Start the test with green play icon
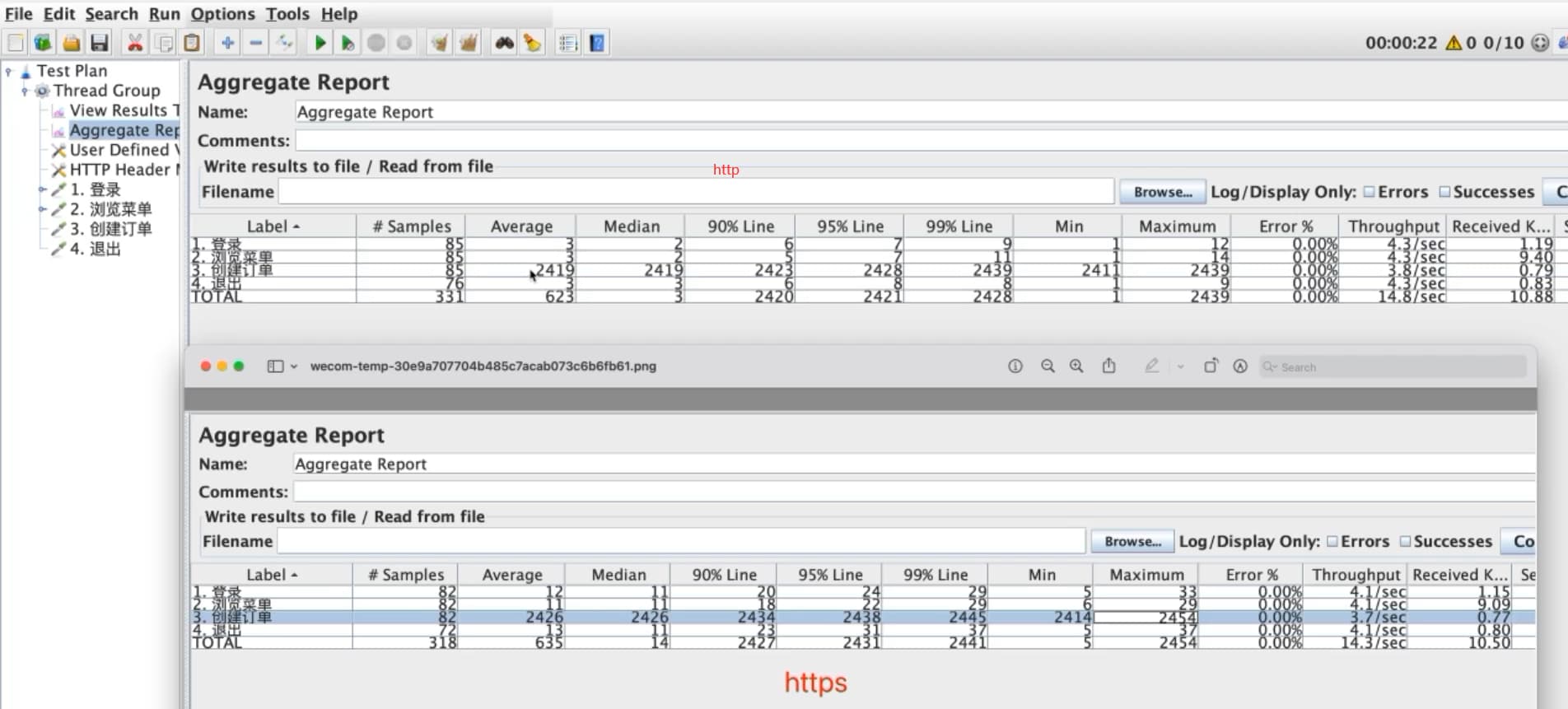1568x709 pixels. [320, 43]
